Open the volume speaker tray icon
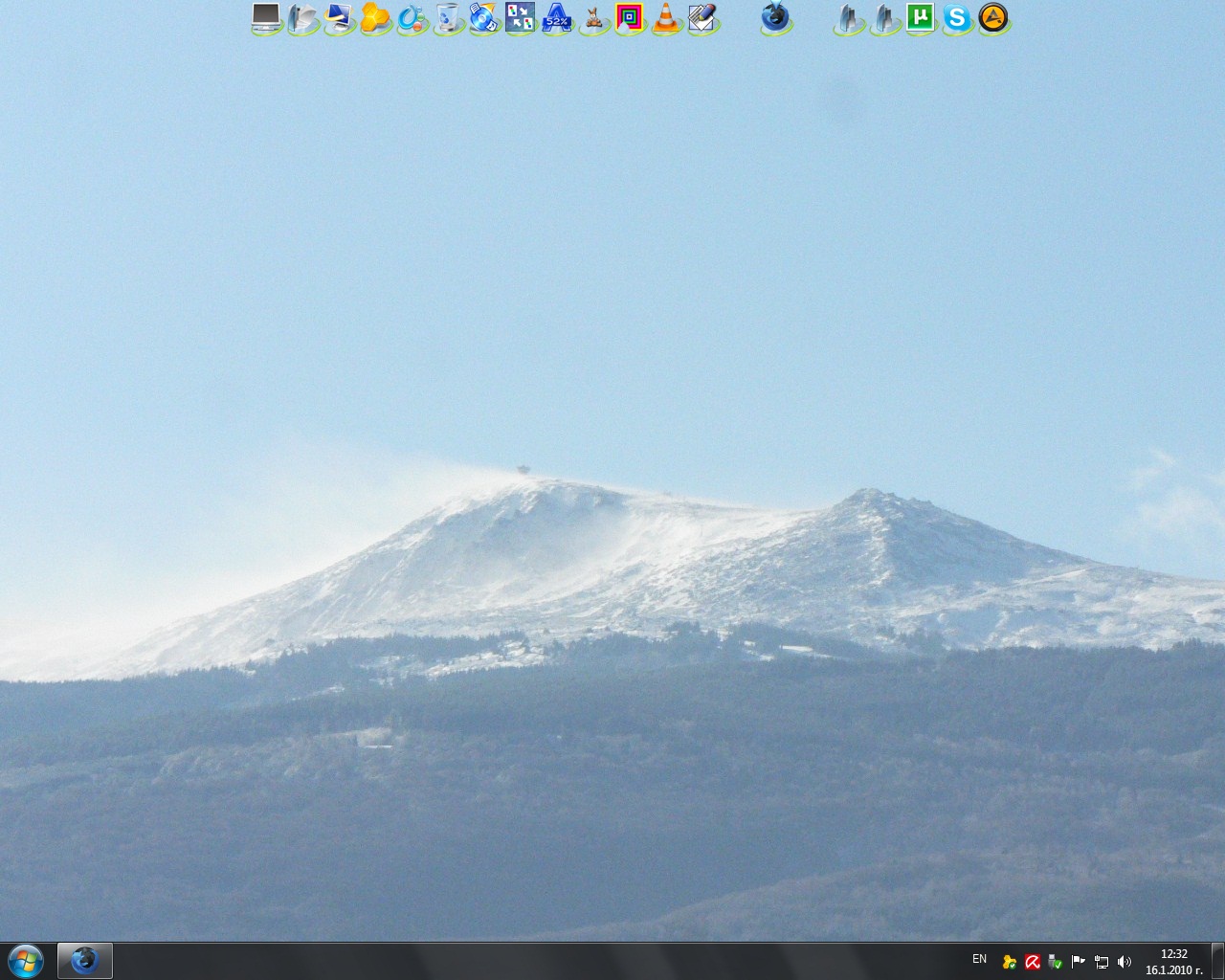1225x980 pixels. [1125, 962]
